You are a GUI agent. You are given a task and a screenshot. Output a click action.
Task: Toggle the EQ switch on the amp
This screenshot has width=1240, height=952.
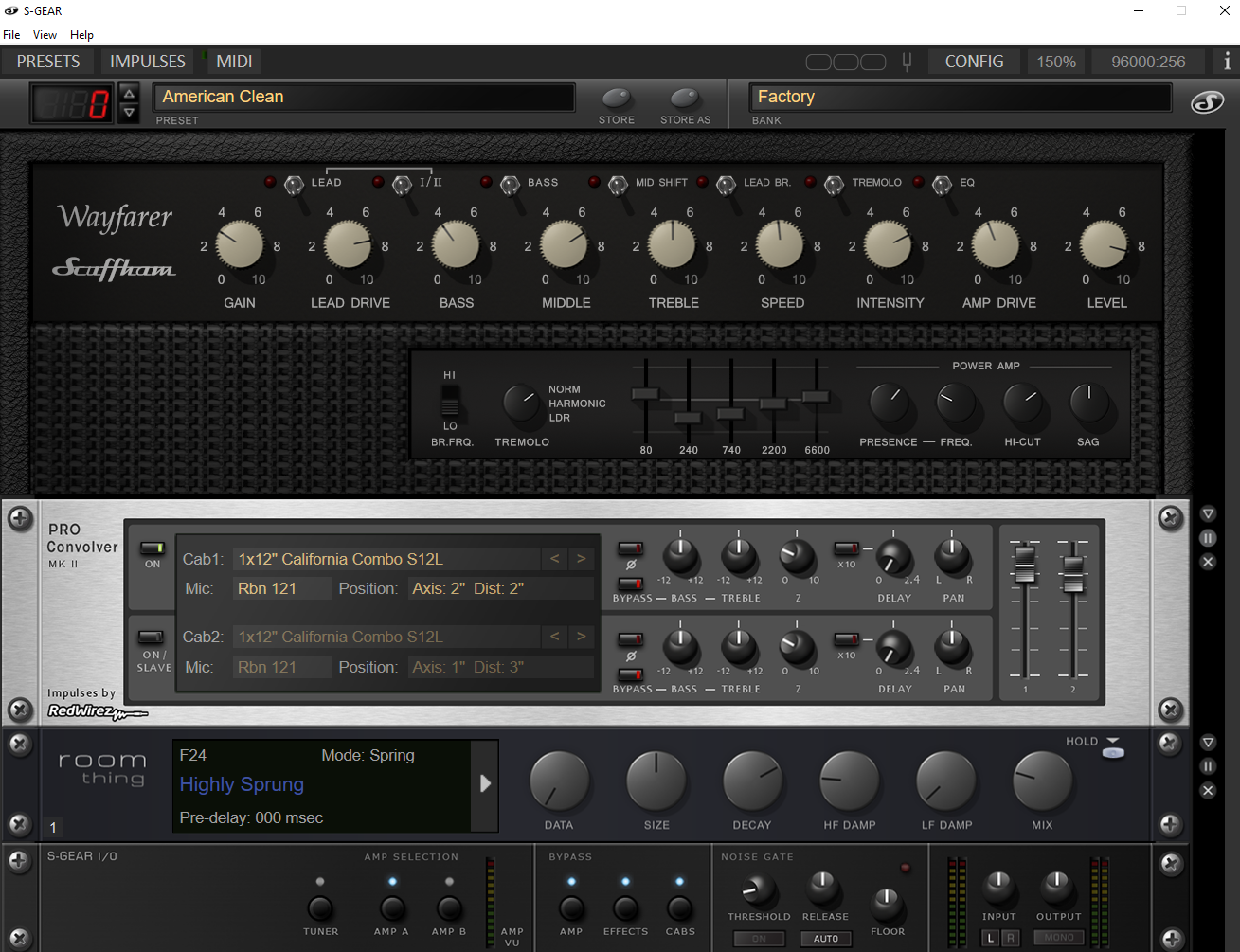[x=943, y=184]
